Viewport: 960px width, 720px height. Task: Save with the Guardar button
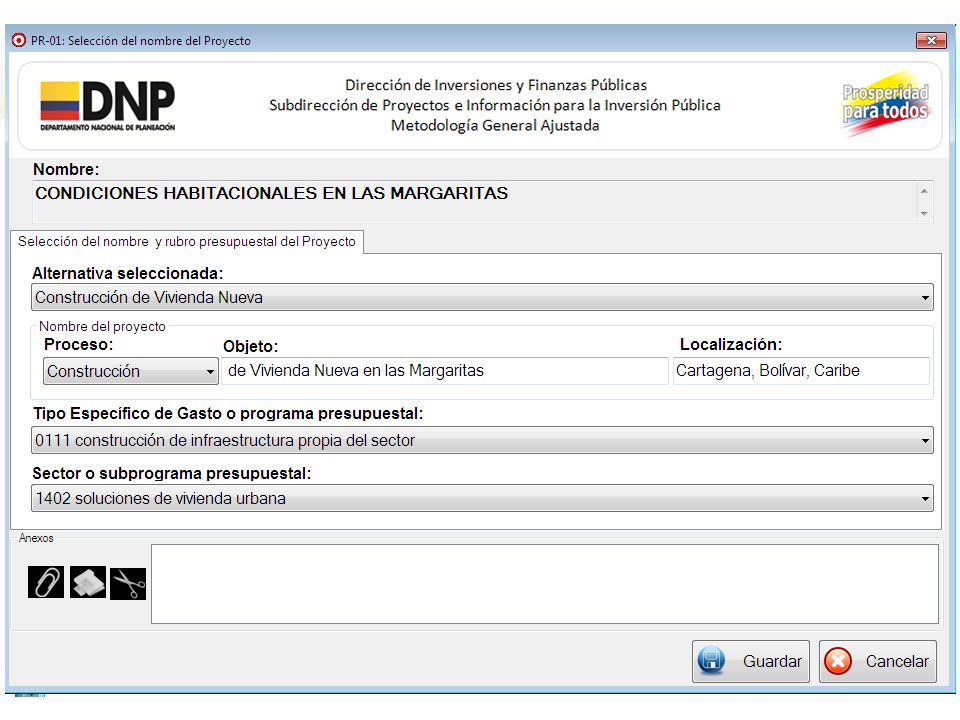coord(751,661)
